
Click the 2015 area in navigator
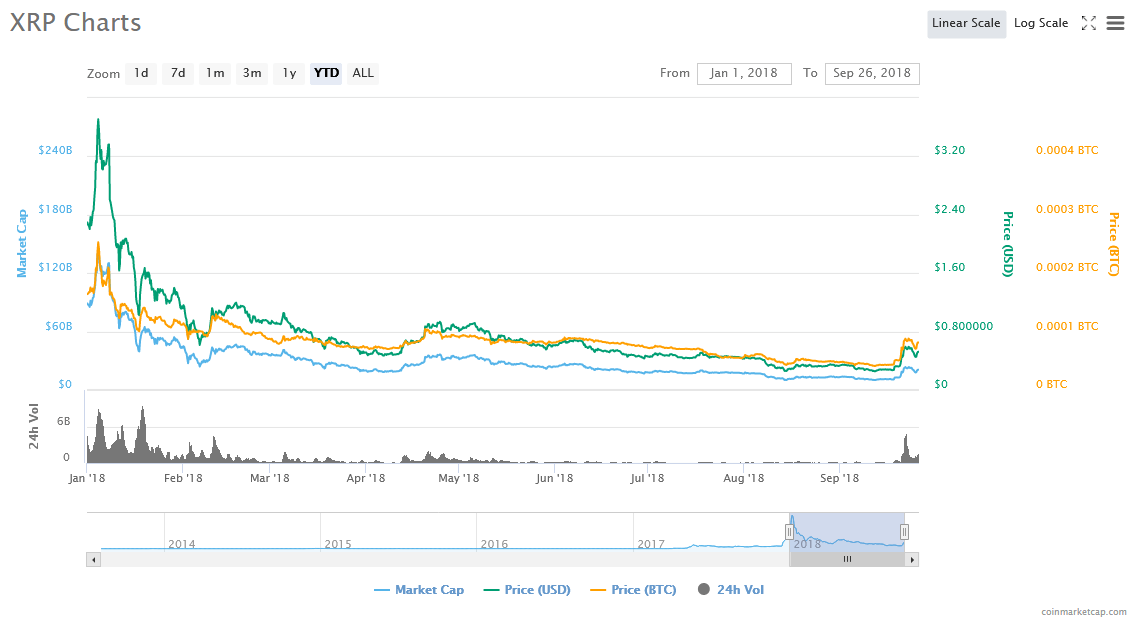[338, 544]
